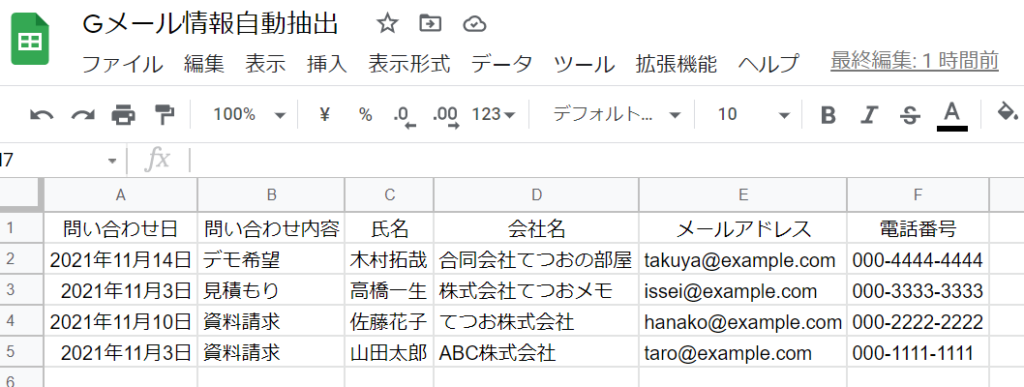
Task: Open the ツール menu
Action: click(584, 64)
